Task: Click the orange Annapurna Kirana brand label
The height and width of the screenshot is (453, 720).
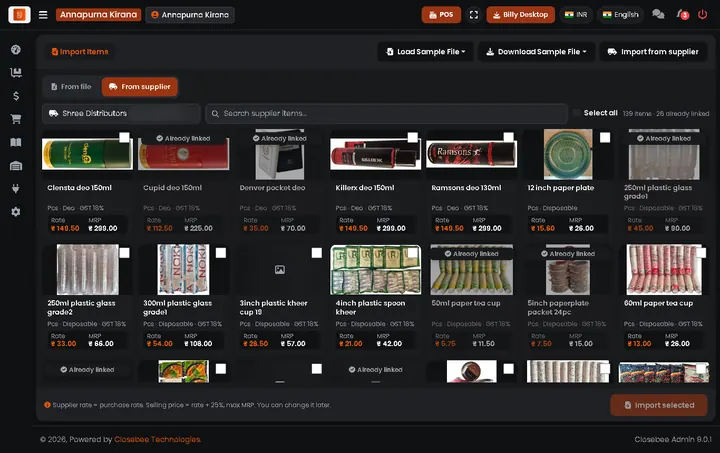Action: (x=98, y=15)
